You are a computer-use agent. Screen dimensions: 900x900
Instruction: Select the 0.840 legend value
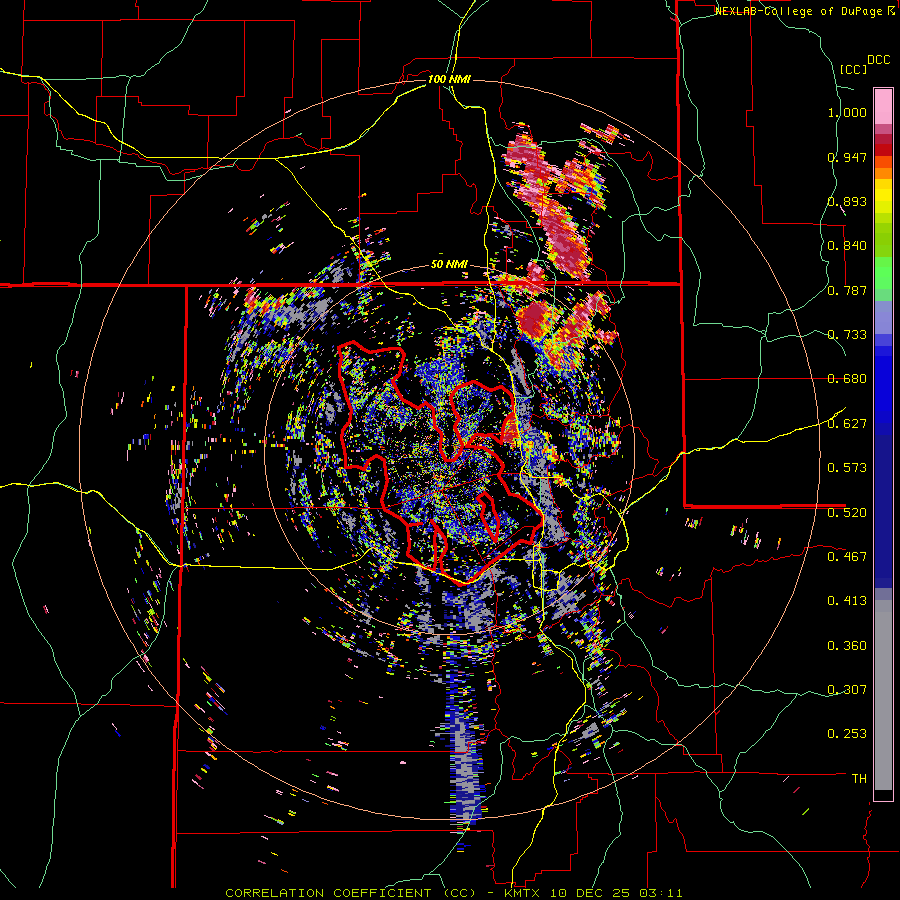point(847,246)
